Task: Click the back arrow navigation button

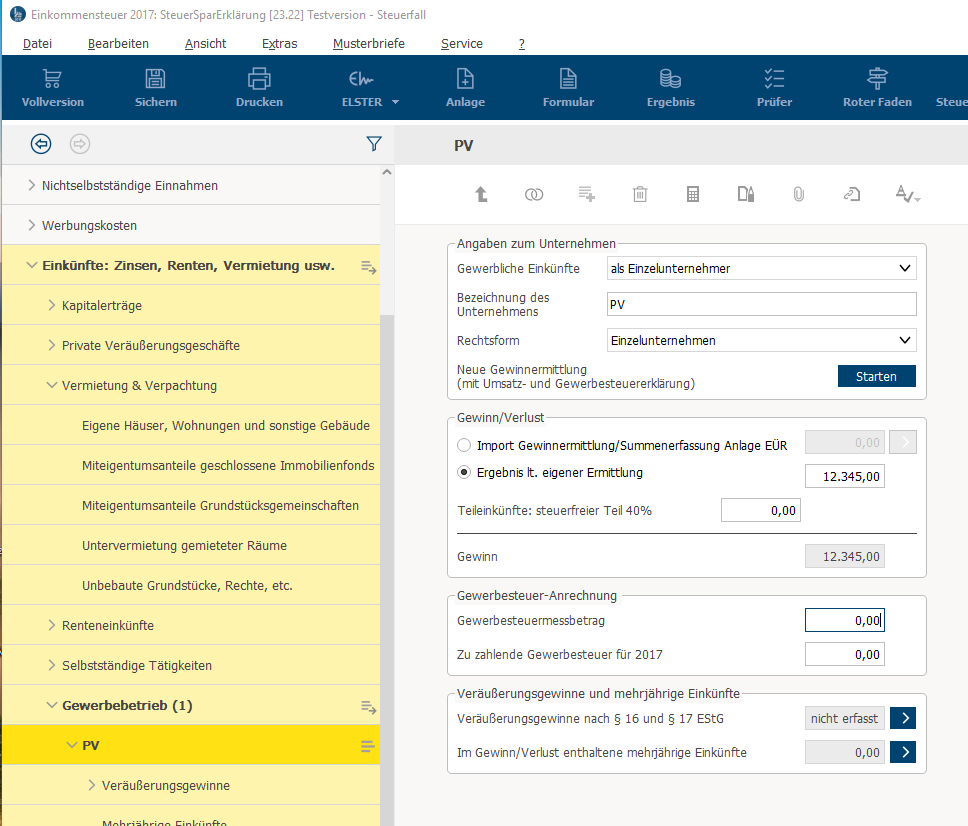Action: tap(41, 144)
